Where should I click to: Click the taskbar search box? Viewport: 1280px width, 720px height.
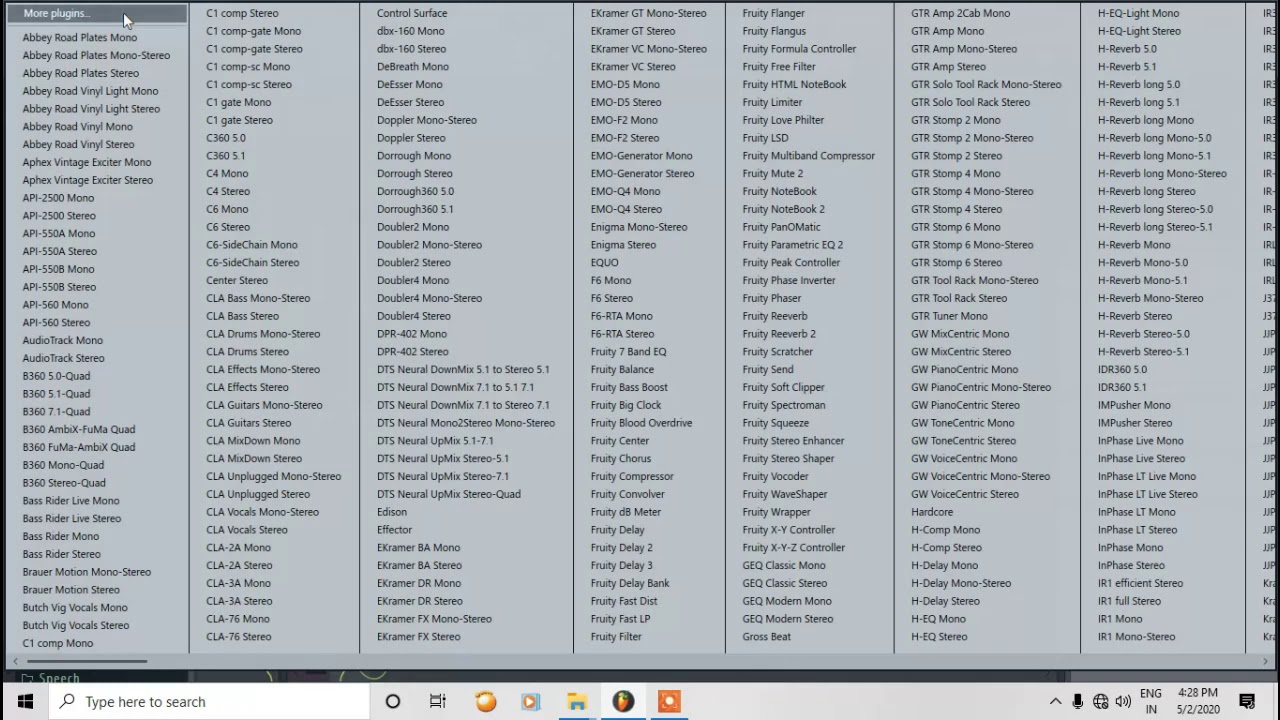pos(209,701)
